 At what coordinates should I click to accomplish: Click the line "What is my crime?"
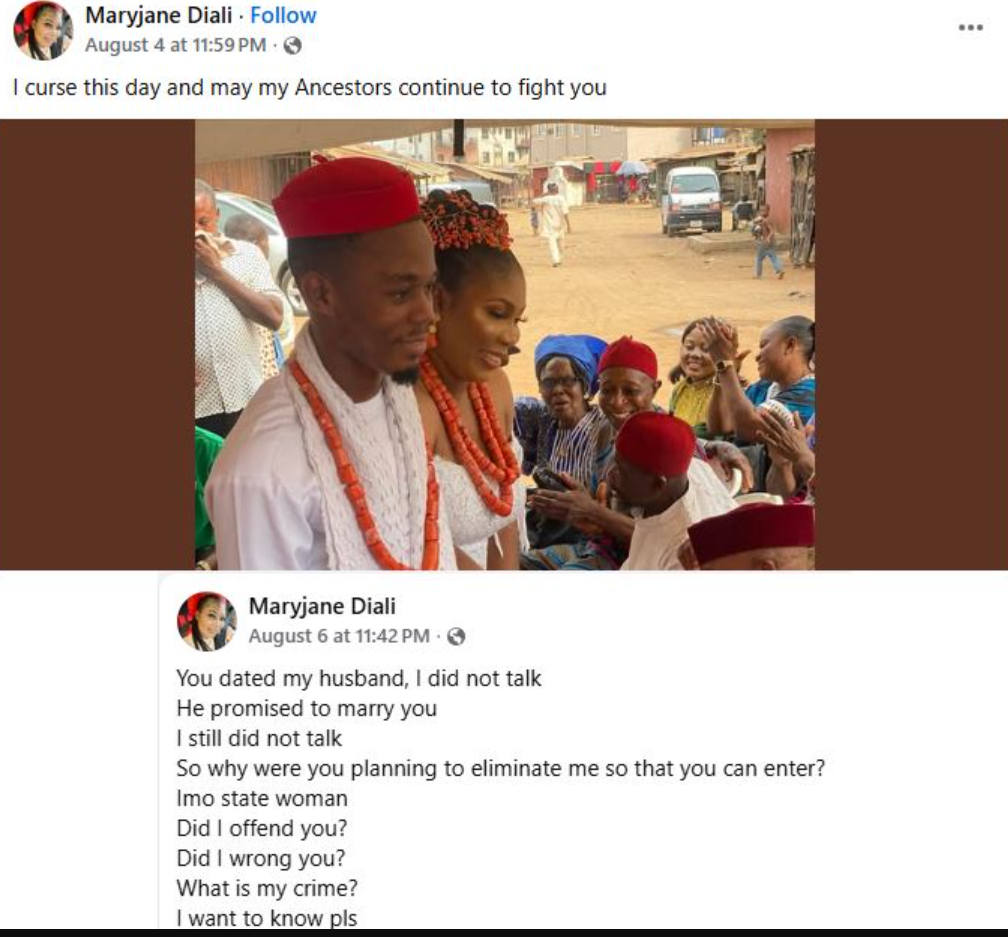[x=267, y=887]
